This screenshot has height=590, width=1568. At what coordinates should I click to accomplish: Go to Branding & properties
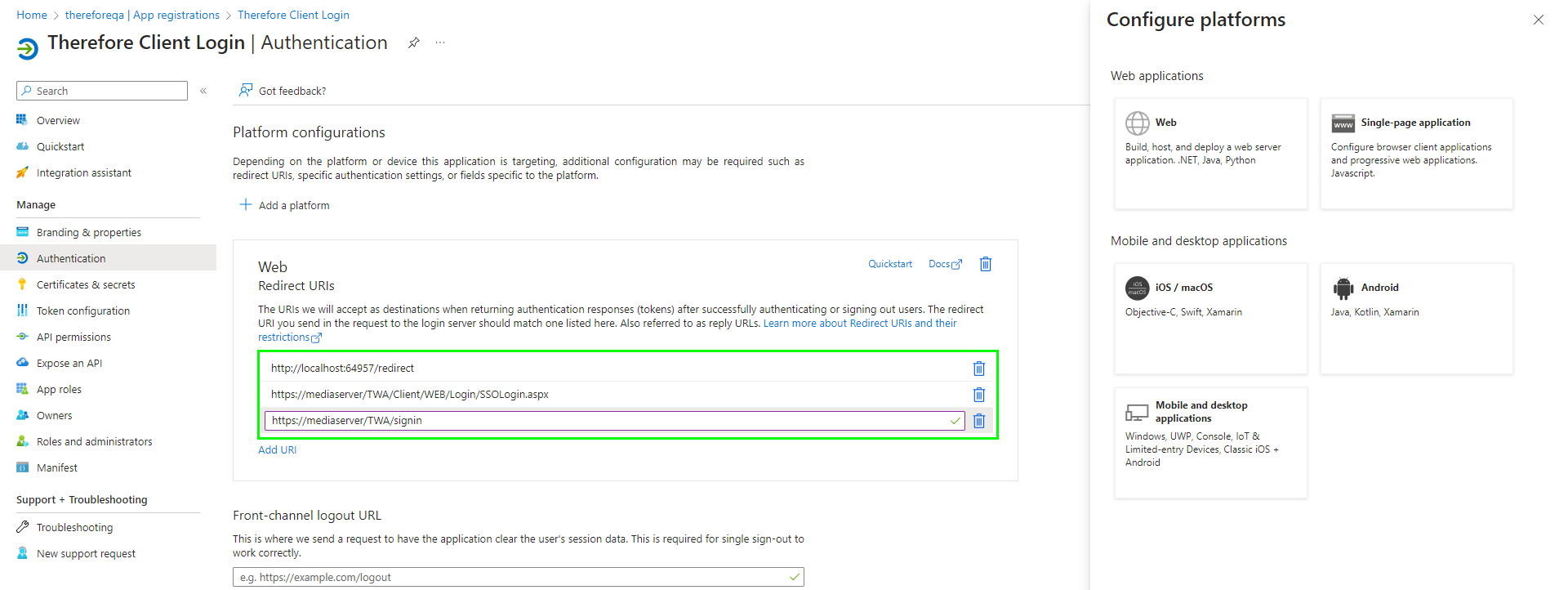coord(89,232)
